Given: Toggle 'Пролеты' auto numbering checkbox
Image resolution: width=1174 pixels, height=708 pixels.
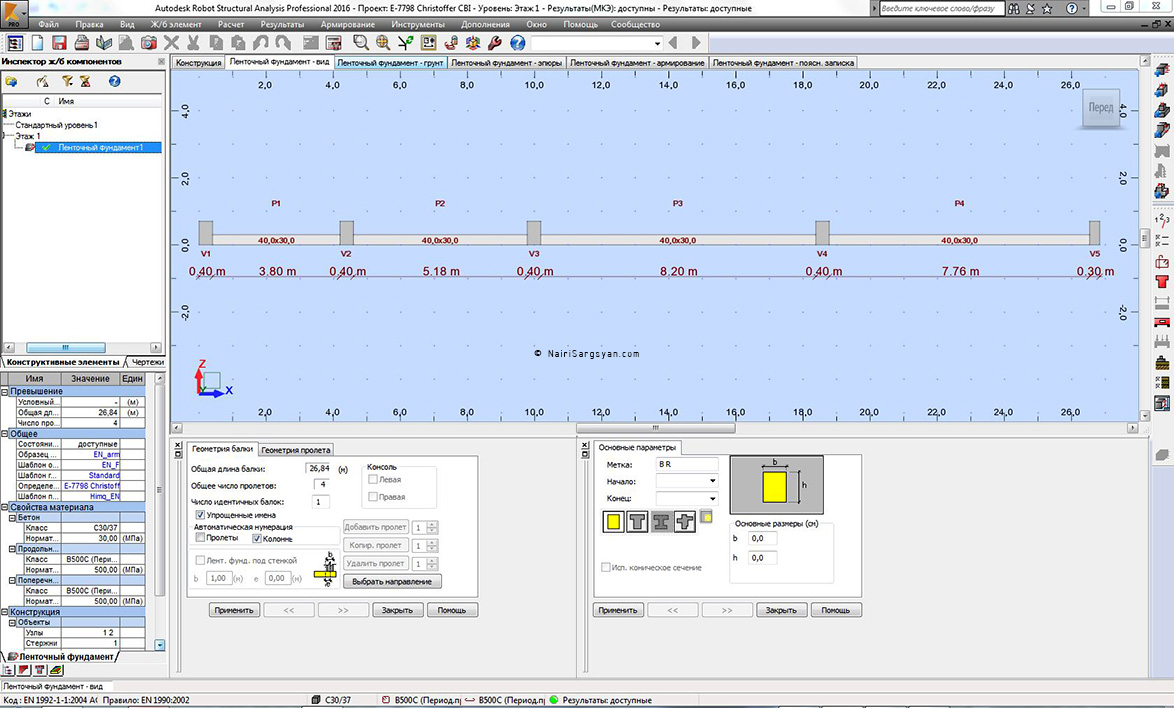Looking at the screenshot, I should (200, 537).
